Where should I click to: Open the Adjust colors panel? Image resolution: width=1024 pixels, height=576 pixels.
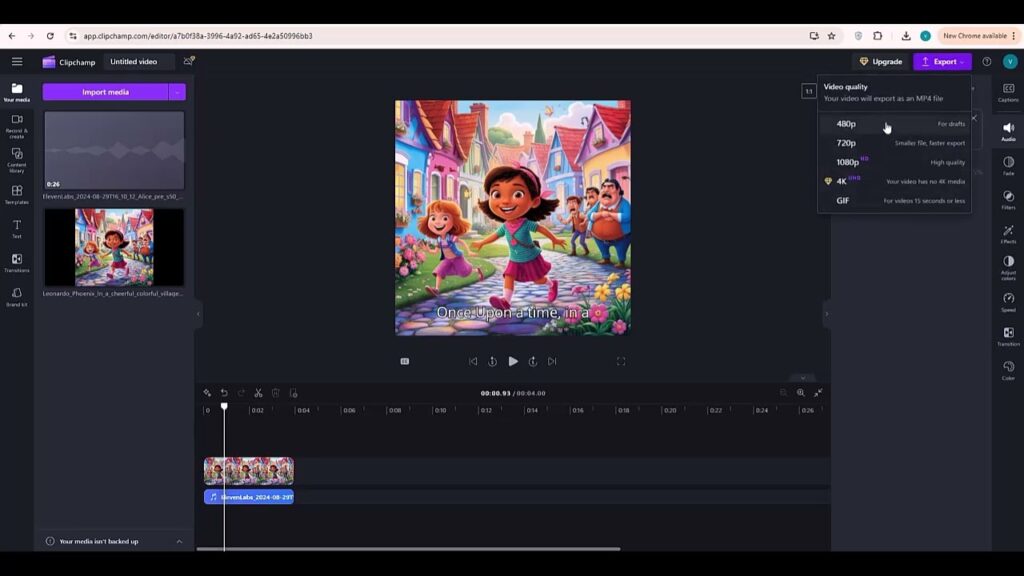tap(1008, 268)
